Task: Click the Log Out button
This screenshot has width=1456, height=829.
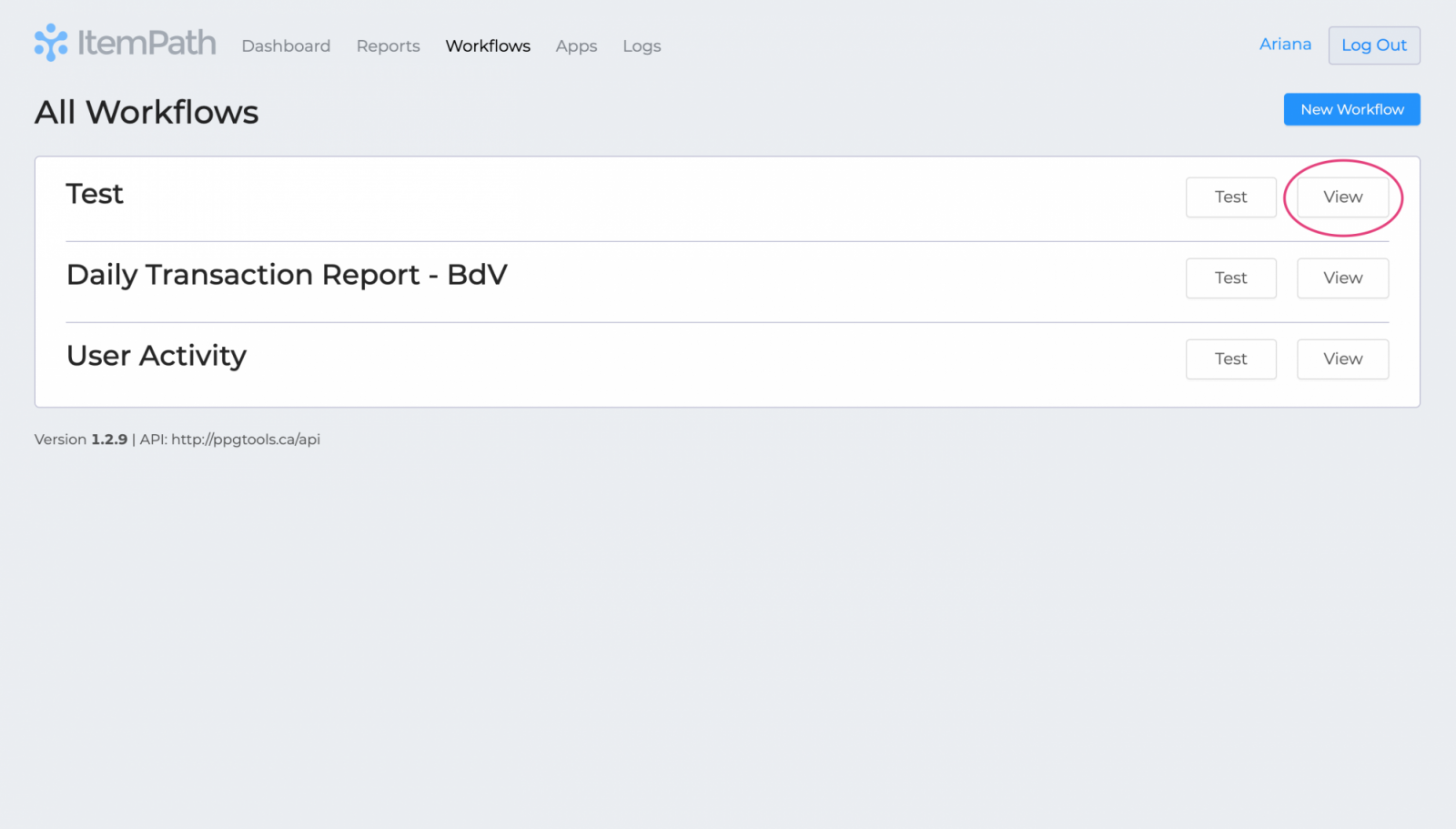Action: tap(1374, 45)
